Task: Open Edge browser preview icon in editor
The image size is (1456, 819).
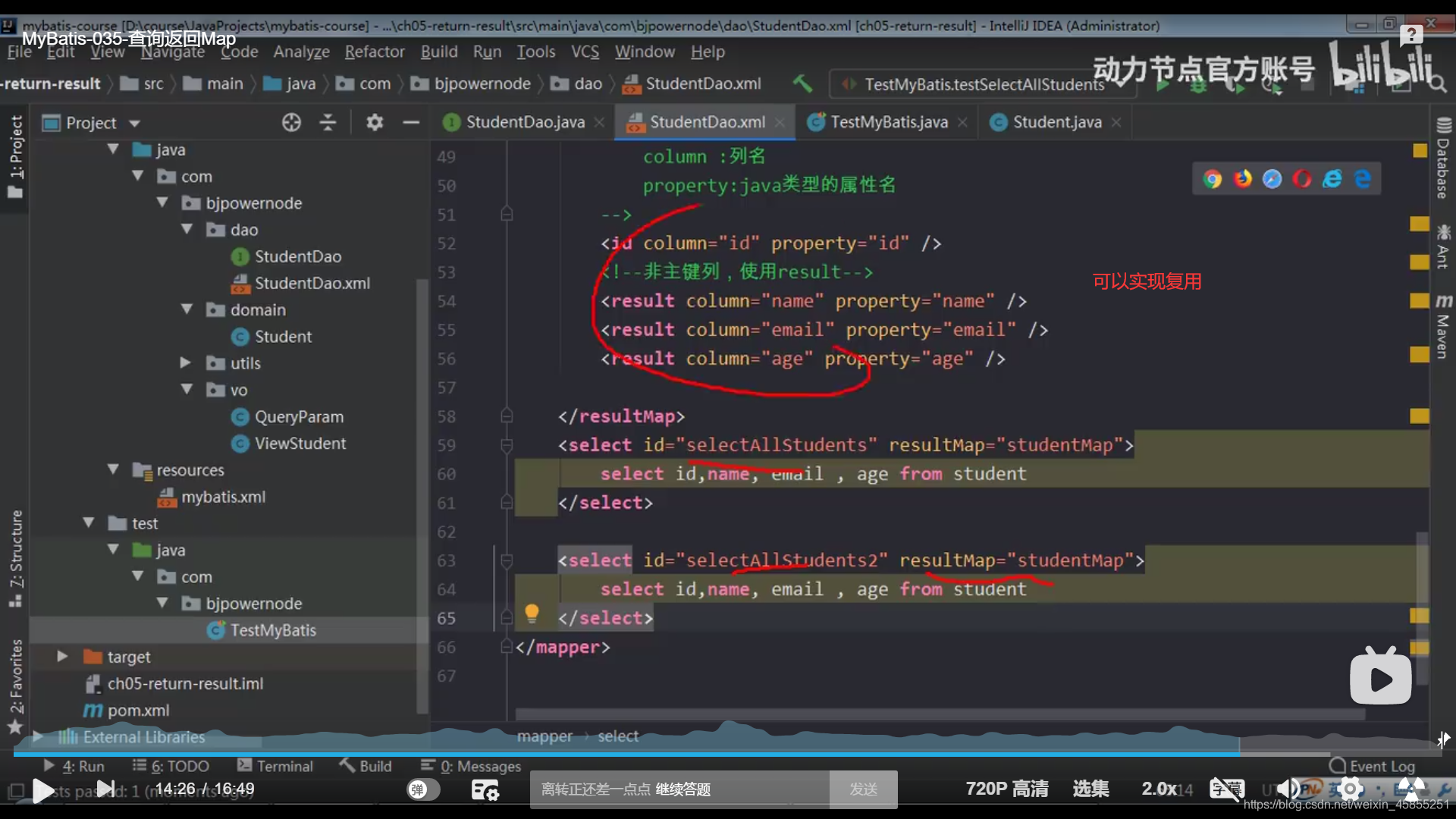Action: pos(1363,179)
